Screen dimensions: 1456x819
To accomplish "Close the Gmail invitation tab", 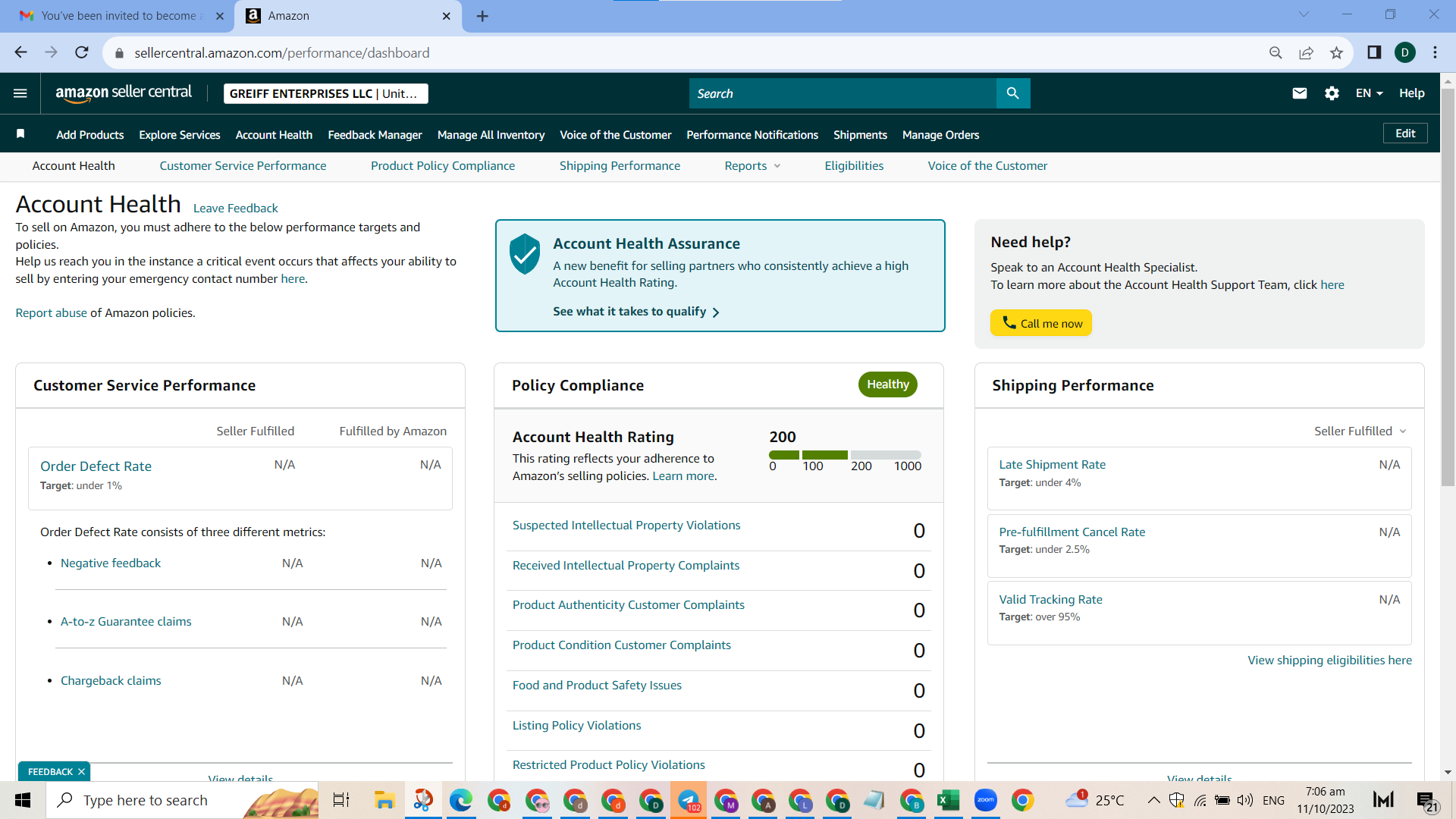I will coord(220,16).
